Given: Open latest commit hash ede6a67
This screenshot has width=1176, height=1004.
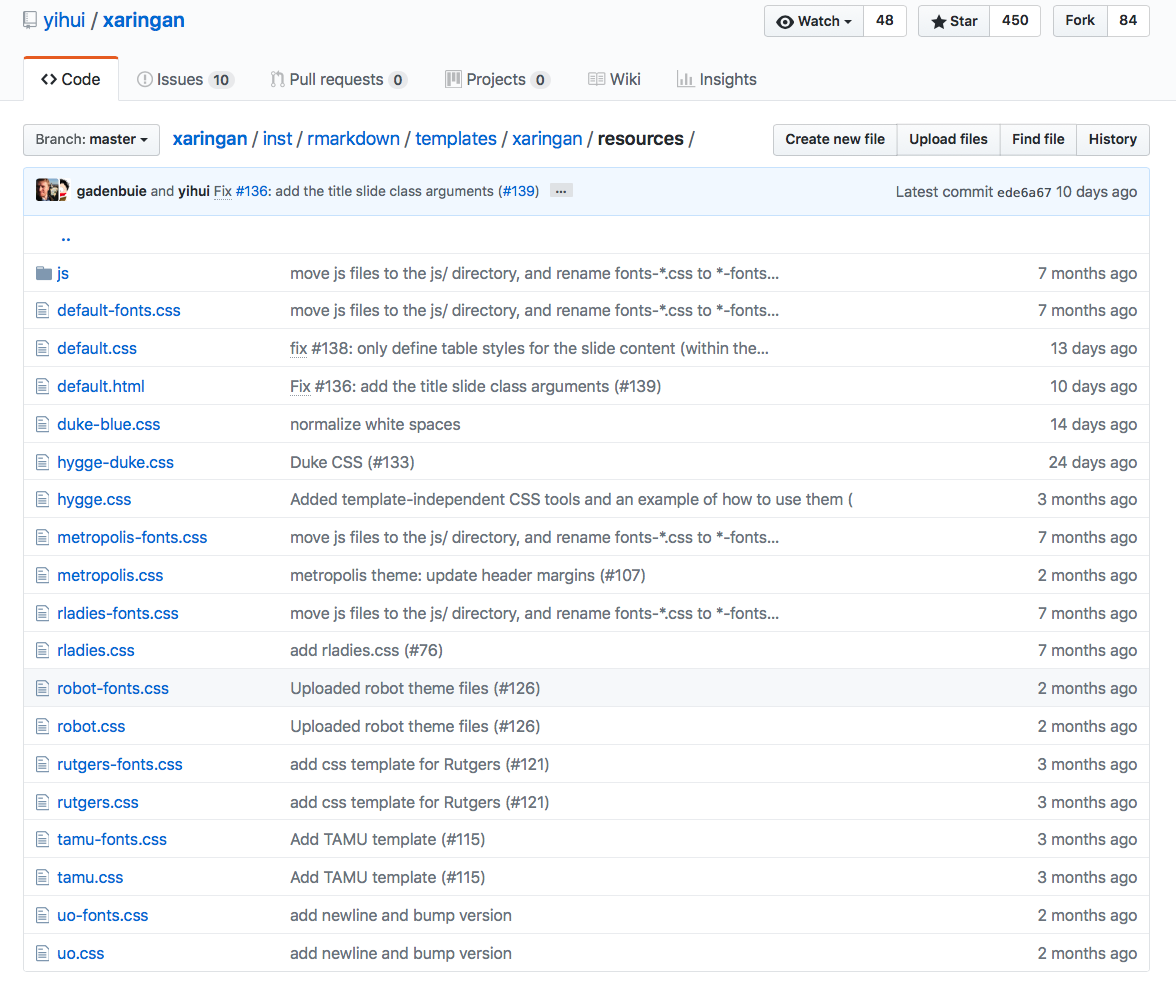Looking at the screenshot, I should click(1024, 192).
